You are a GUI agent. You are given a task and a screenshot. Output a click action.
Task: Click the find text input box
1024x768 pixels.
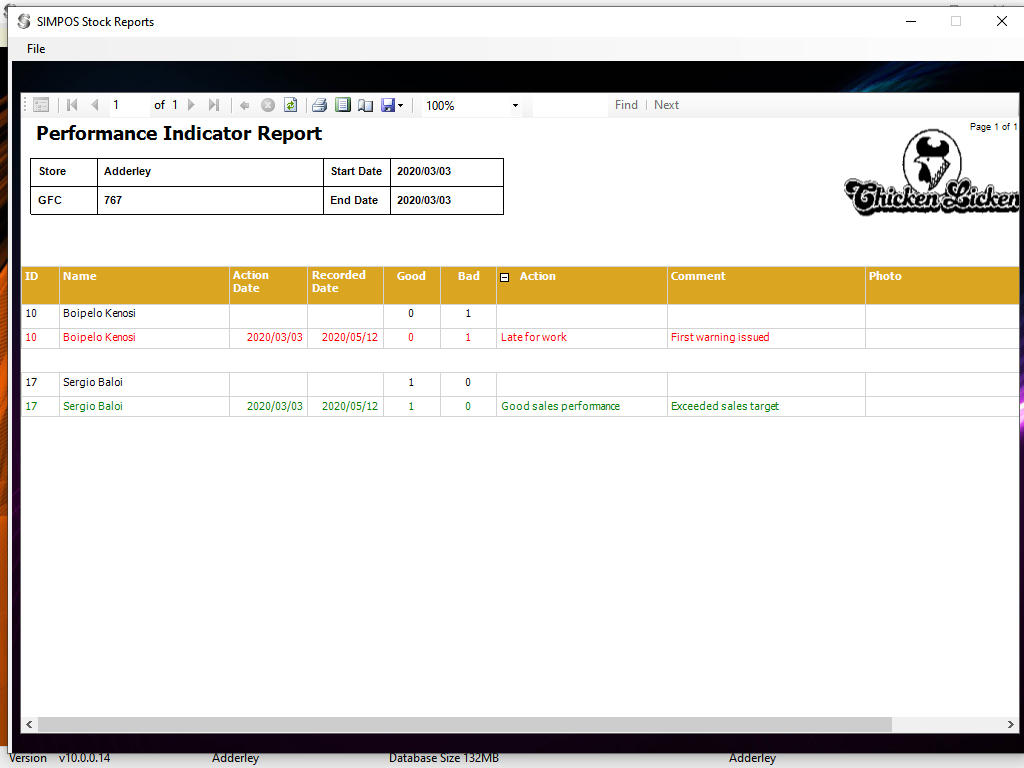pyautogui.click(x=570, y=105)
